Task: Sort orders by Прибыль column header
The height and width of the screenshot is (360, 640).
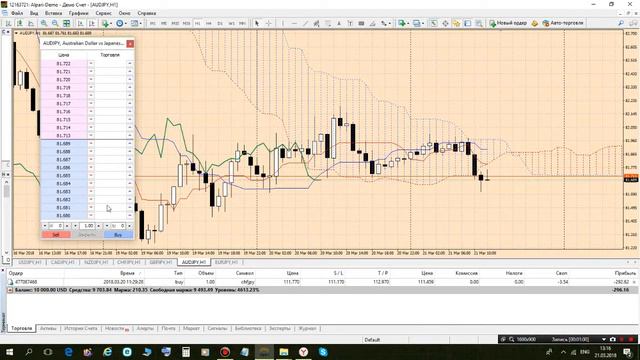Action: click(625, 273)
